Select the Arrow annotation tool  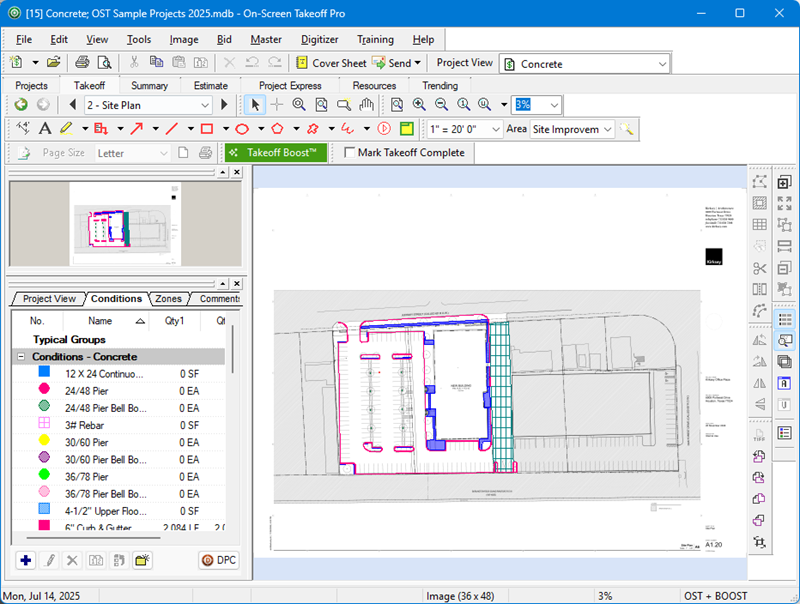coord(137,129)
